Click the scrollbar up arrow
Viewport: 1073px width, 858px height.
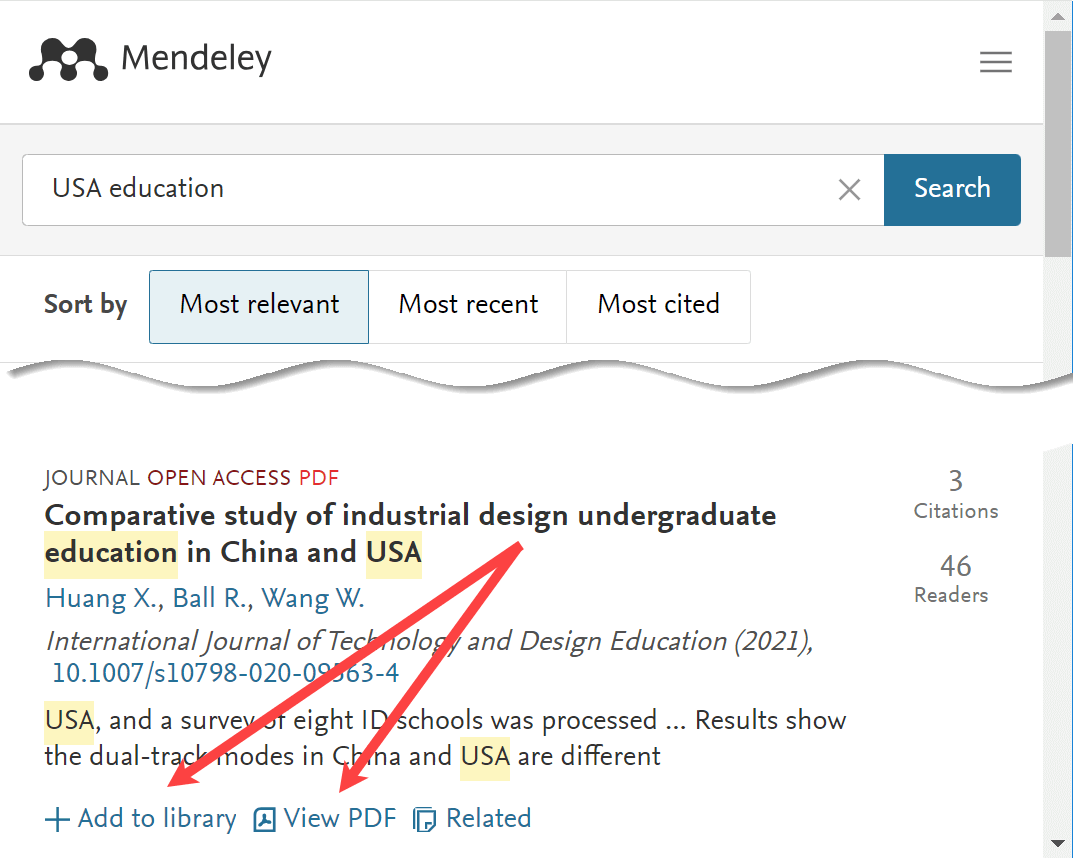click(x=1057, y=15)
